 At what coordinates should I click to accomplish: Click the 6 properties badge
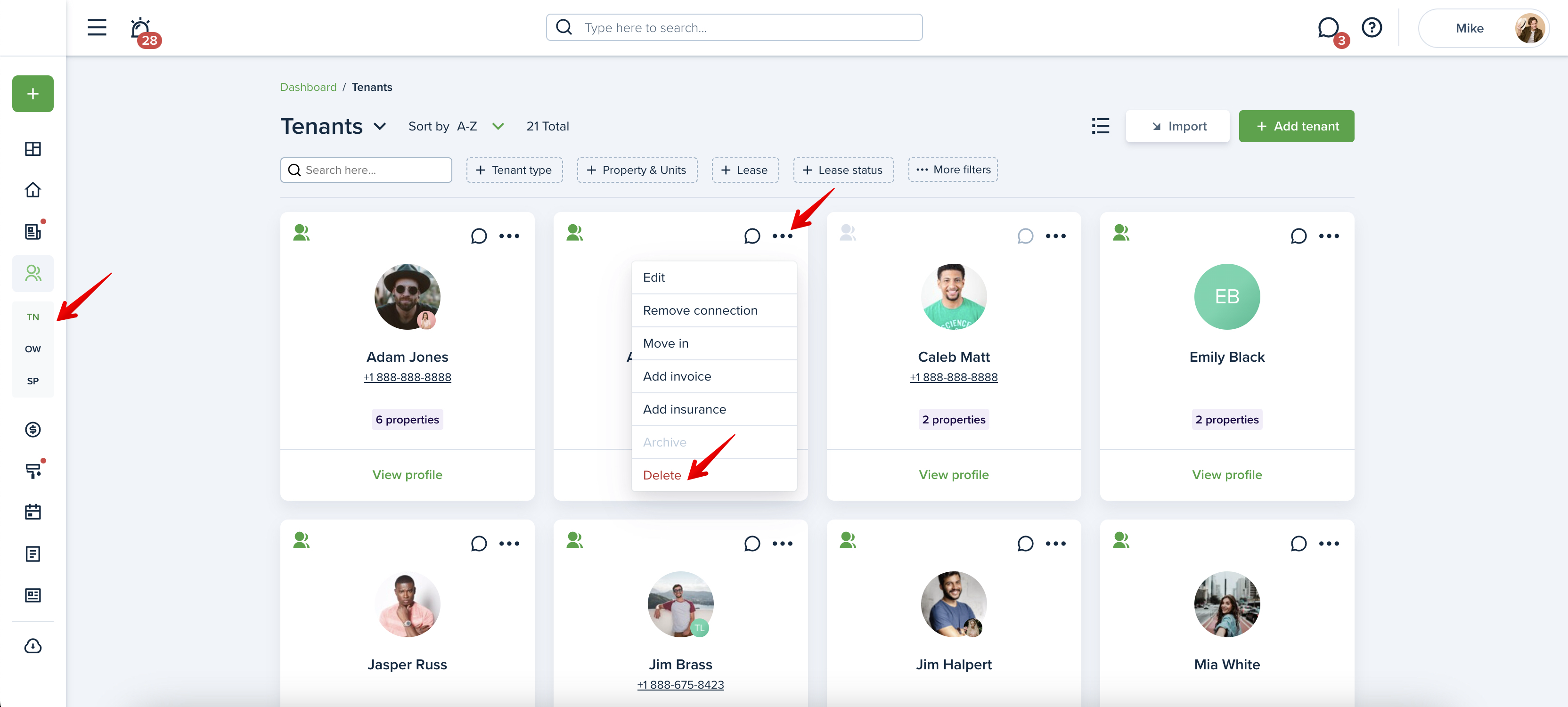click(x=407, y=420)
